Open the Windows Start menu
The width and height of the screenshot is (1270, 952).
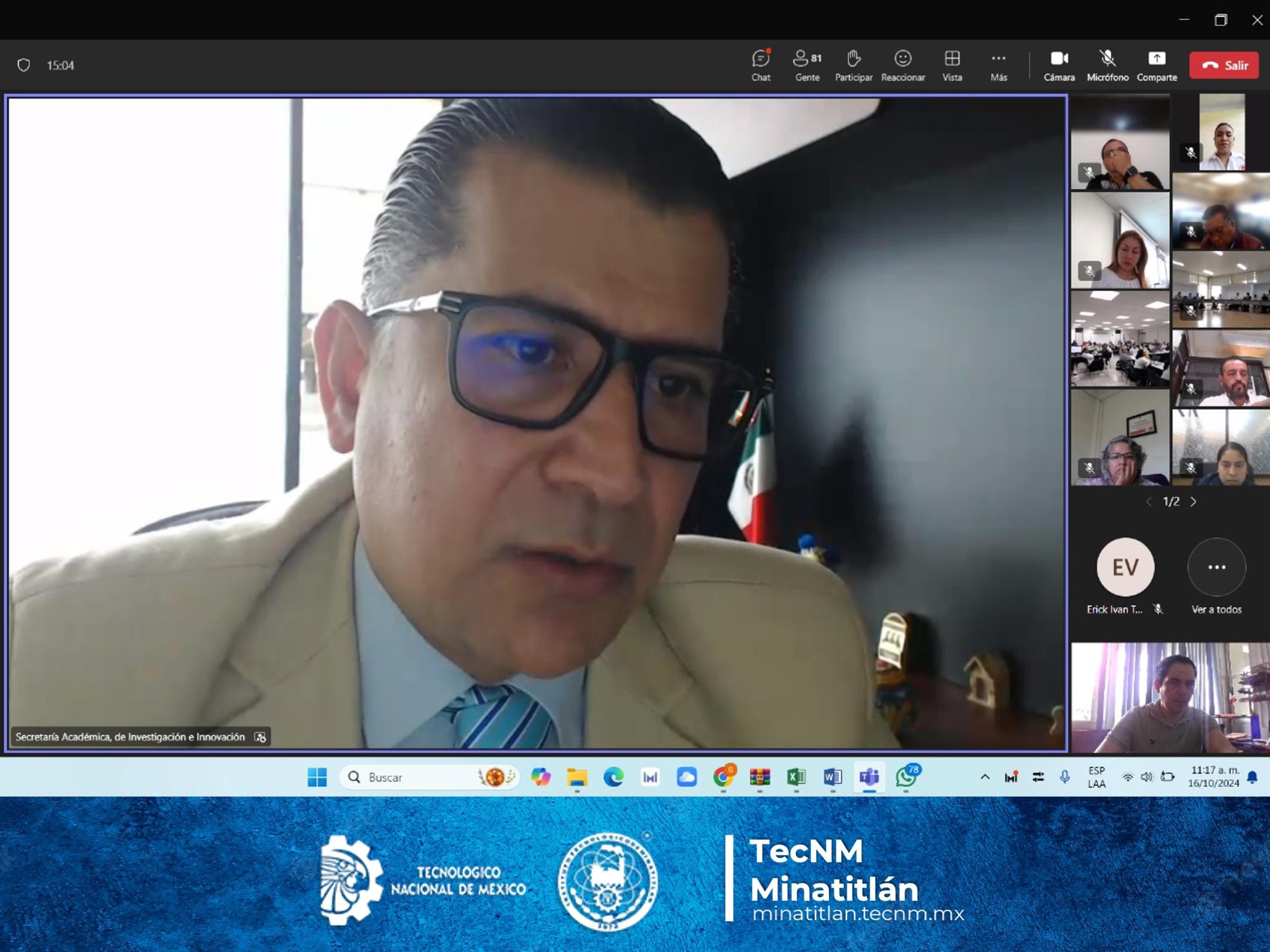click(317, 777)
